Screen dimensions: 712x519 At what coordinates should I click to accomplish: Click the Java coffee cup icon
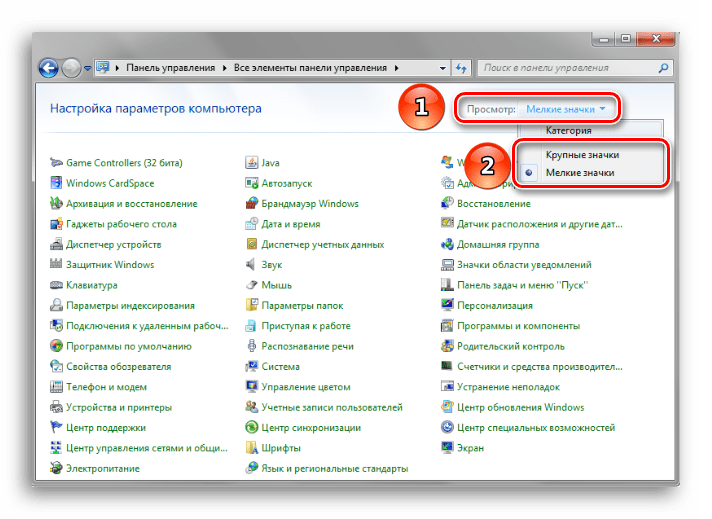click(251, 163)
